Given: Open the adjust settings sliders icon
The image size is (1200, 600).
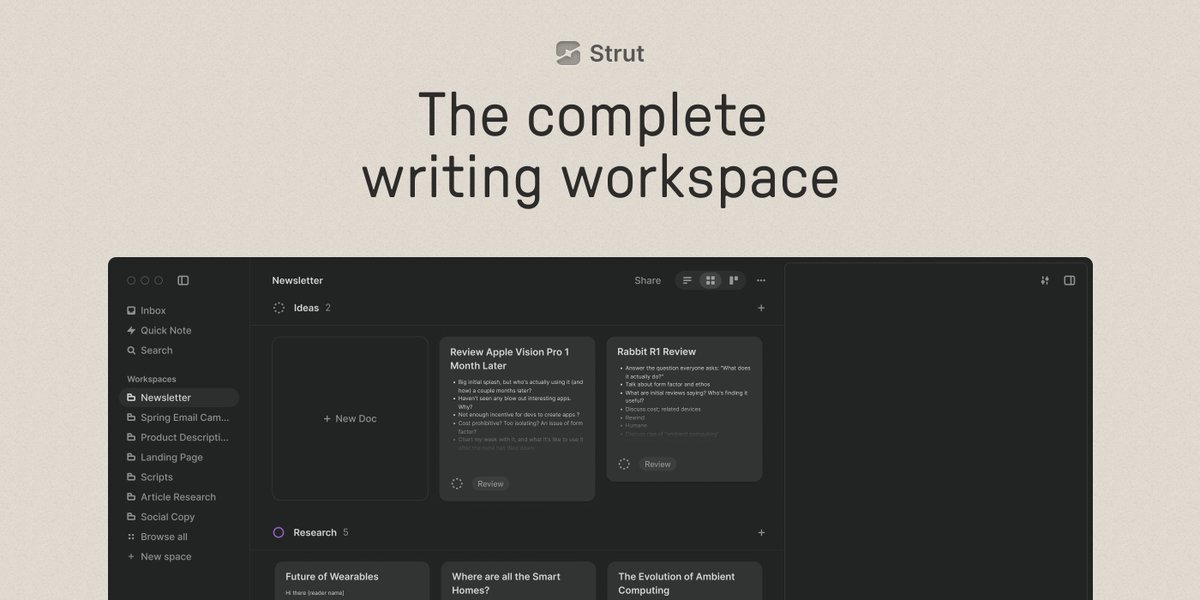Looking at the screenshot, I should coord(1045,281).
